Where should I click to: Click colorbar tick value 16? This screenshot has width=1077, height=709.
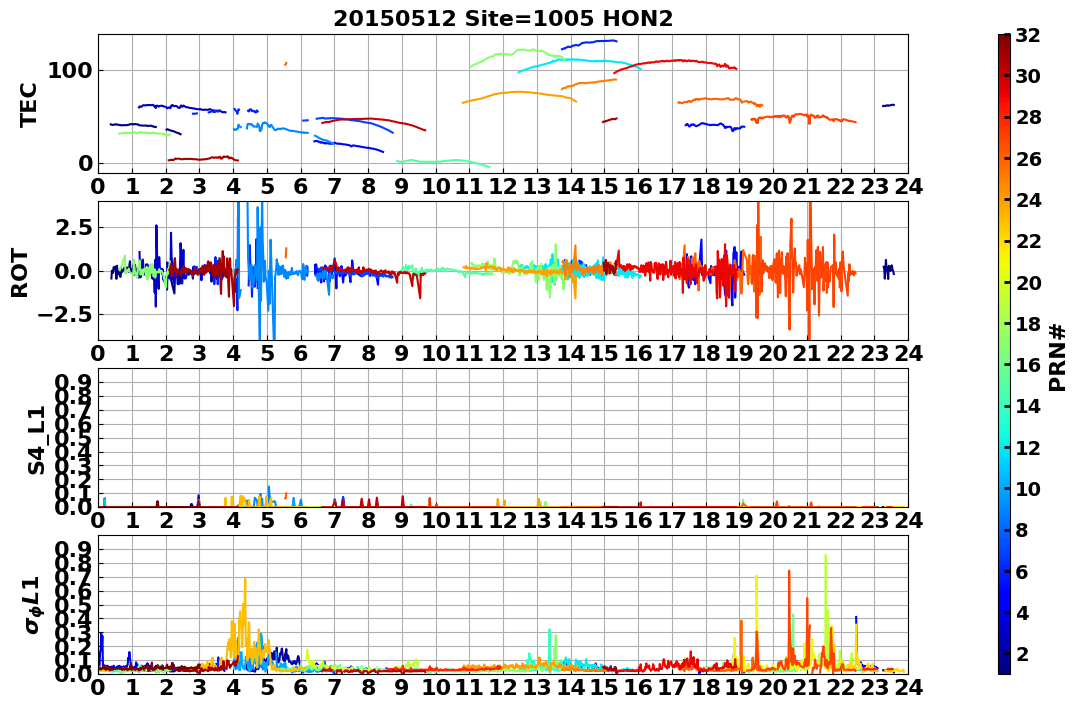coord(1028,365)
